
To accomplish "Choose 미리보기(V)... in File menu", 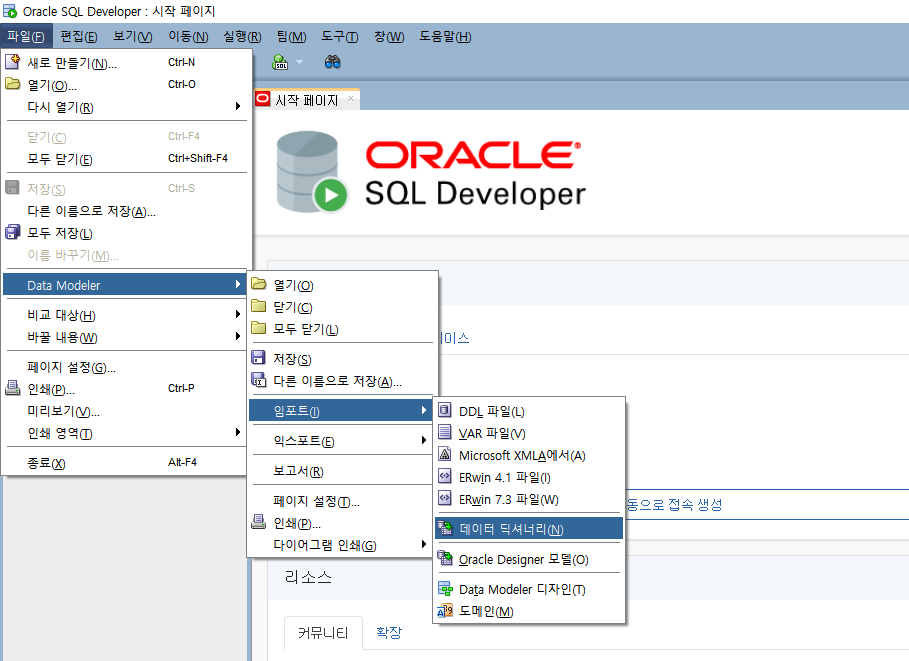I will point(125,411).
